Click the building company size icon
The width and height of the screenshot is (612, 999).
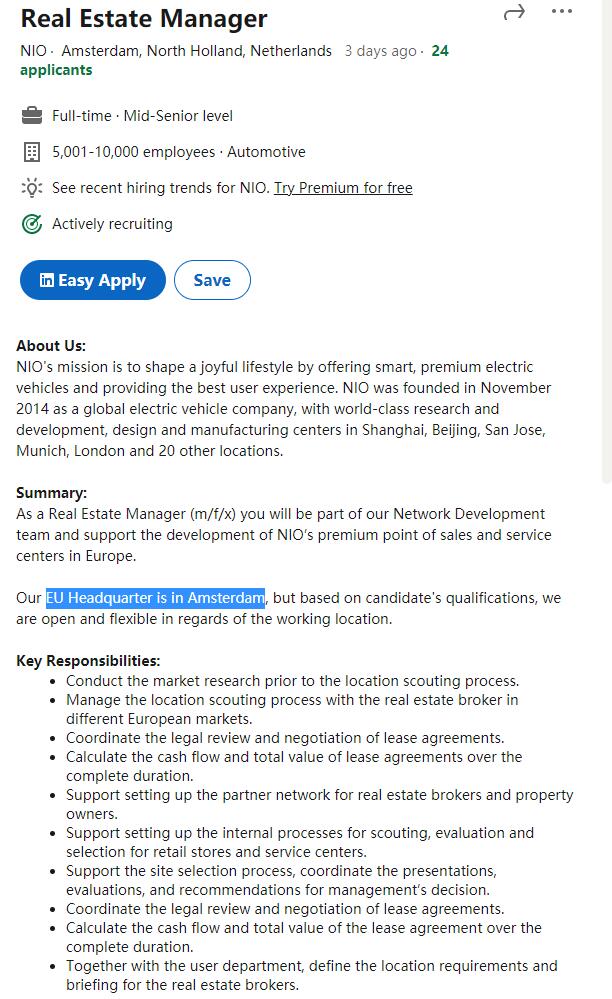pyautogui.click(x=31, y=152)
